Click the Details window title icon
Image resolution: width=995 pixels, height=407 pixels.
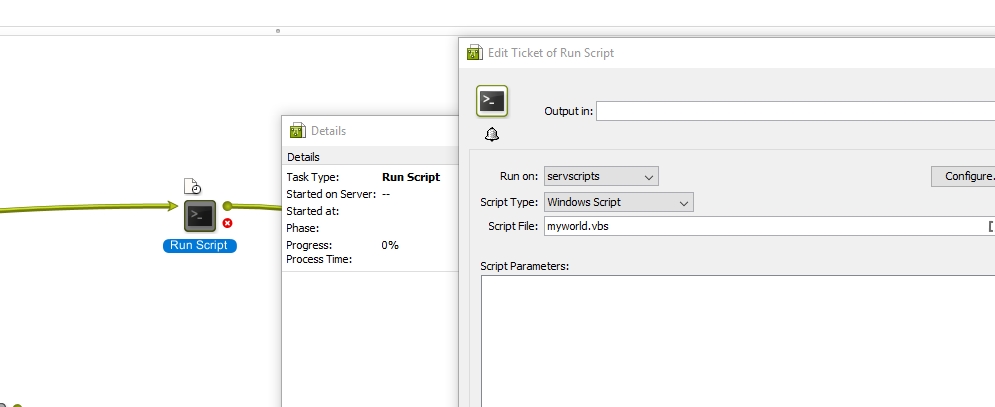point(297,130)
